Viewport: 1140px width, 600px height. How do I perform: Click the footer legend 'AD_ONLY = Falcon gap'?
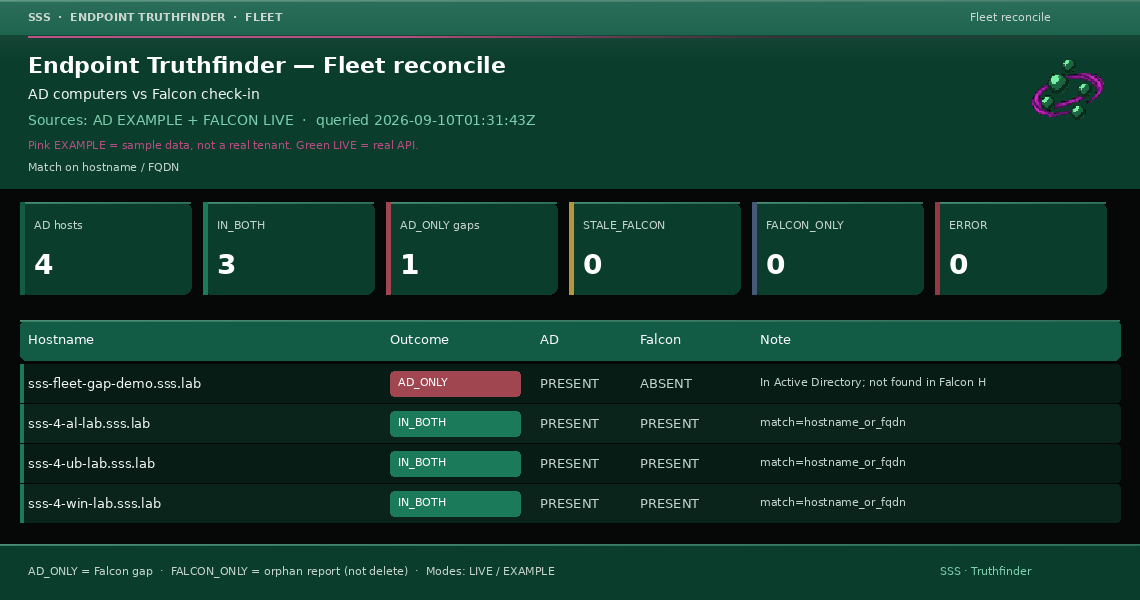click(x=90, y=571)
